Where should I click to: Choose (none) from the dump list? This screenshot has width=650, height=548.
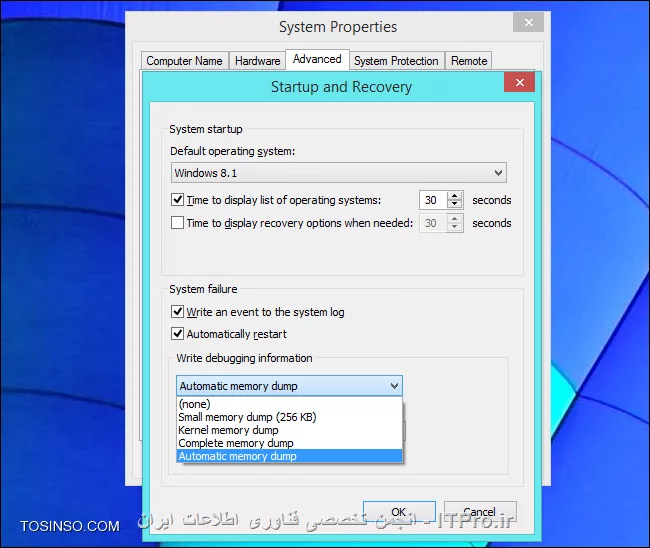point(289,404)
